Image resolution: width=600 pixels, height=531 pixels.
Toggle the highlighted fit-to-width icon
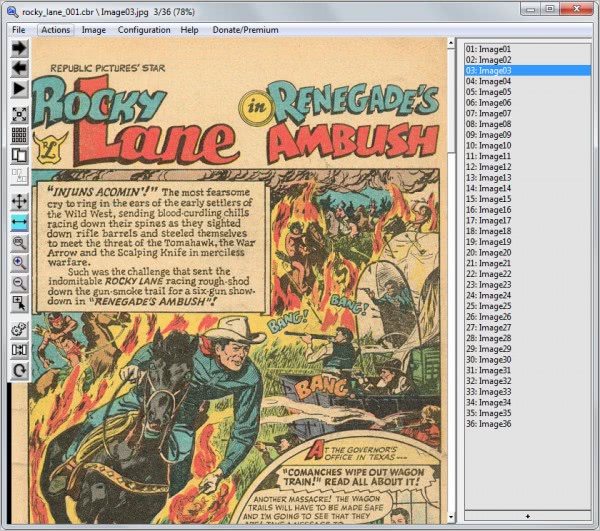pyautogui.click(x=19, y=222)
